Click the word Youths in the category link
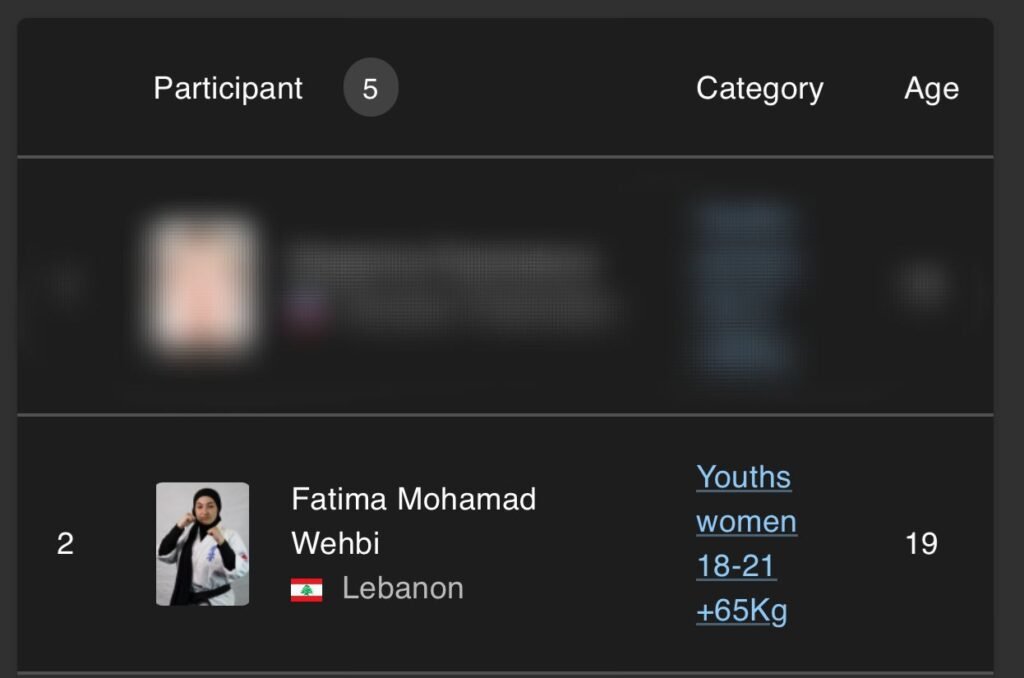This screenshot has height=678, width=1024. (x=743, y=477)
